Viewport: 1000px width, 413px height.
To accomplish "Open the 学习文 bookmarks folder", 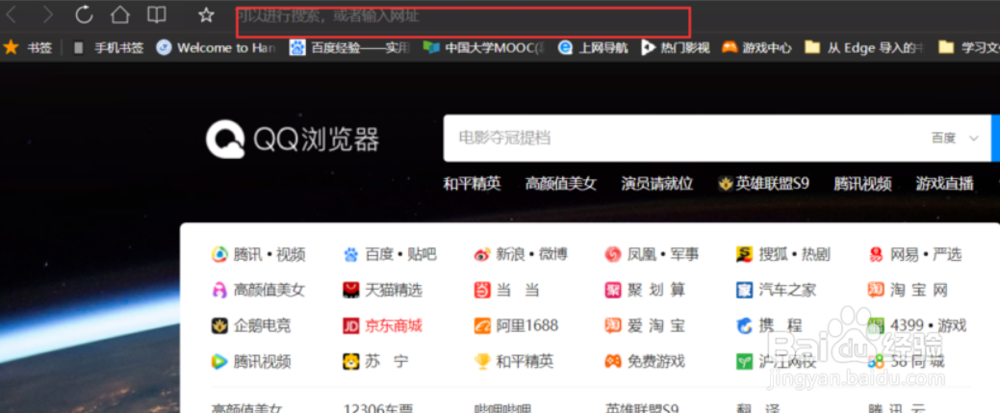I will tap(969, 48).
